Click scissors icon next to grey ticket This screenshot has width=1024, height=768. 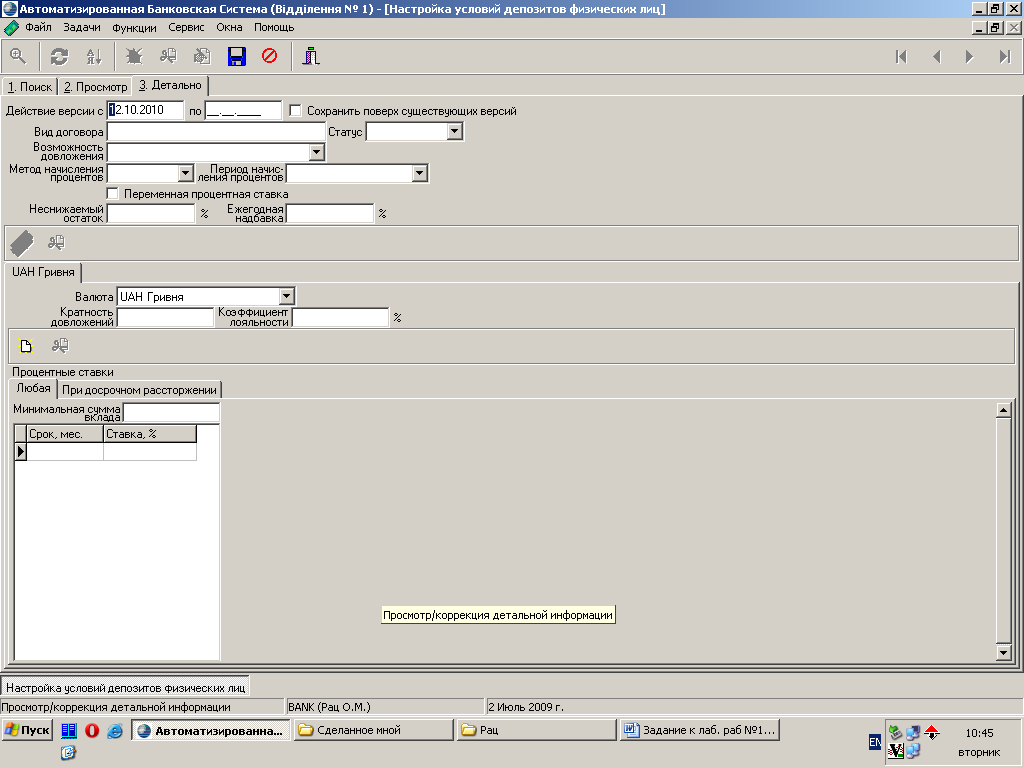coord(56,243)
